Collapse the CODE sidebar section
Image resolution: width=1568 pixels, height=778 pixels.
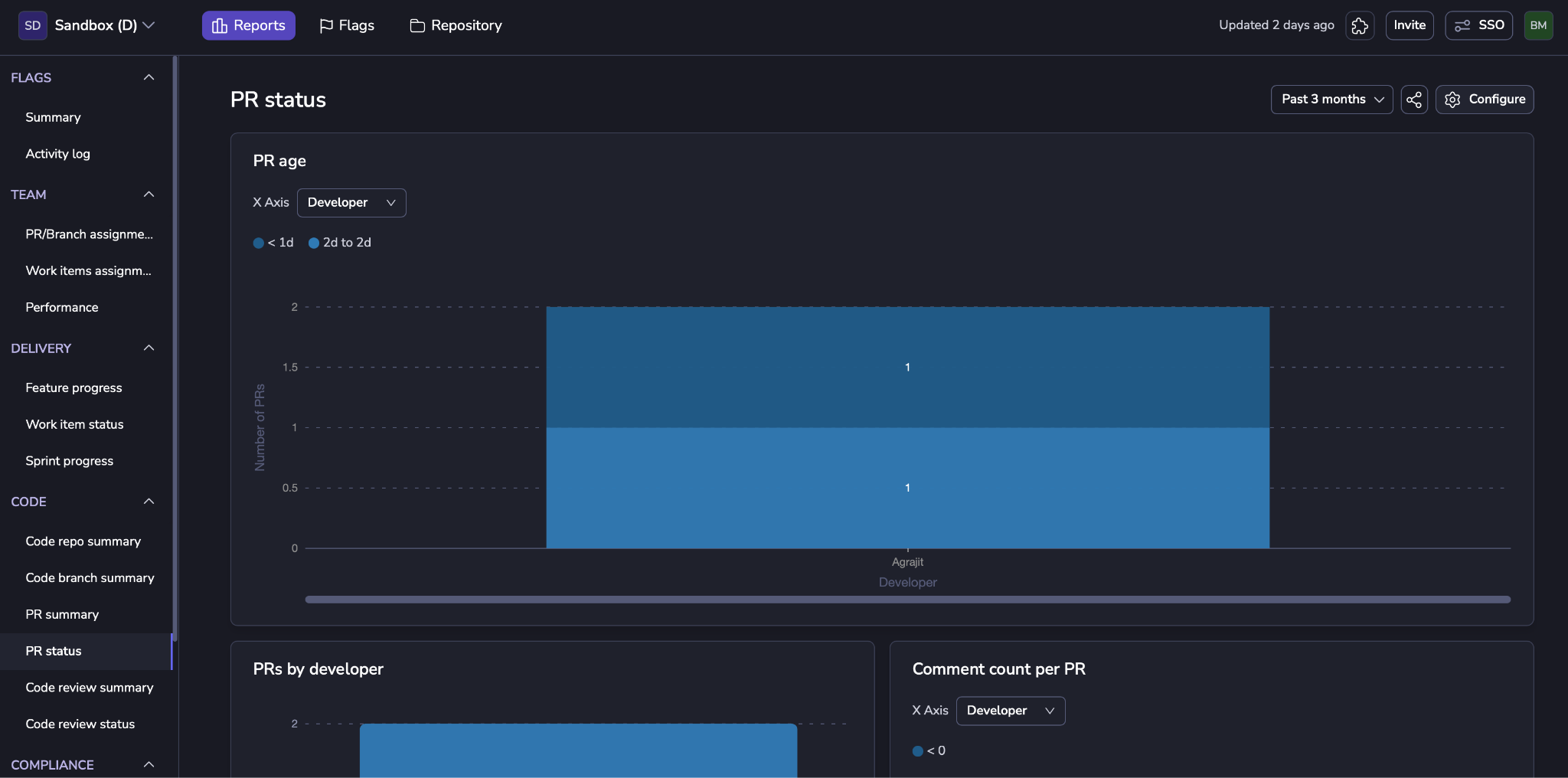coord(149,502)
